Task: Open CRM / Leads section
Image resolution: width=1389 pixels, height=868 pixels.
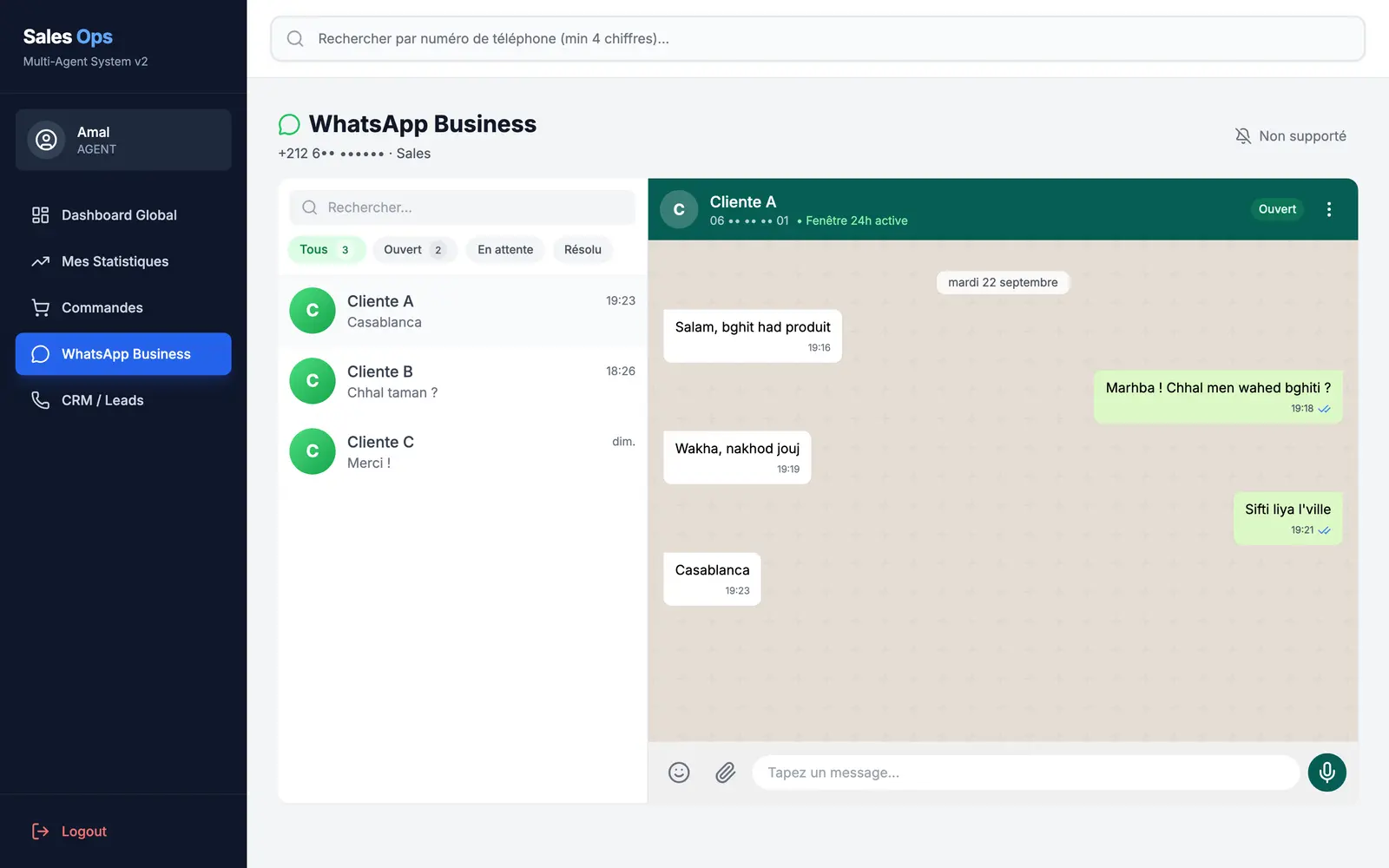Action: tap(123, 400)
